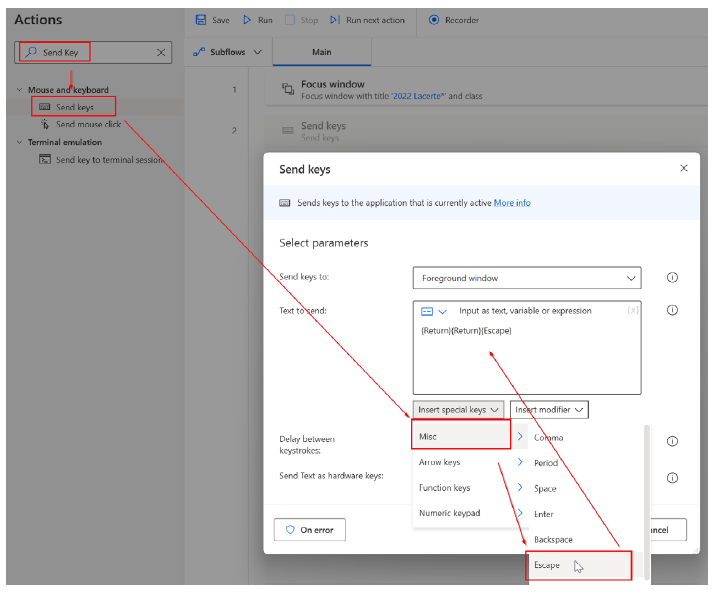Click the Save icon in the toolbar

(201, 20)
